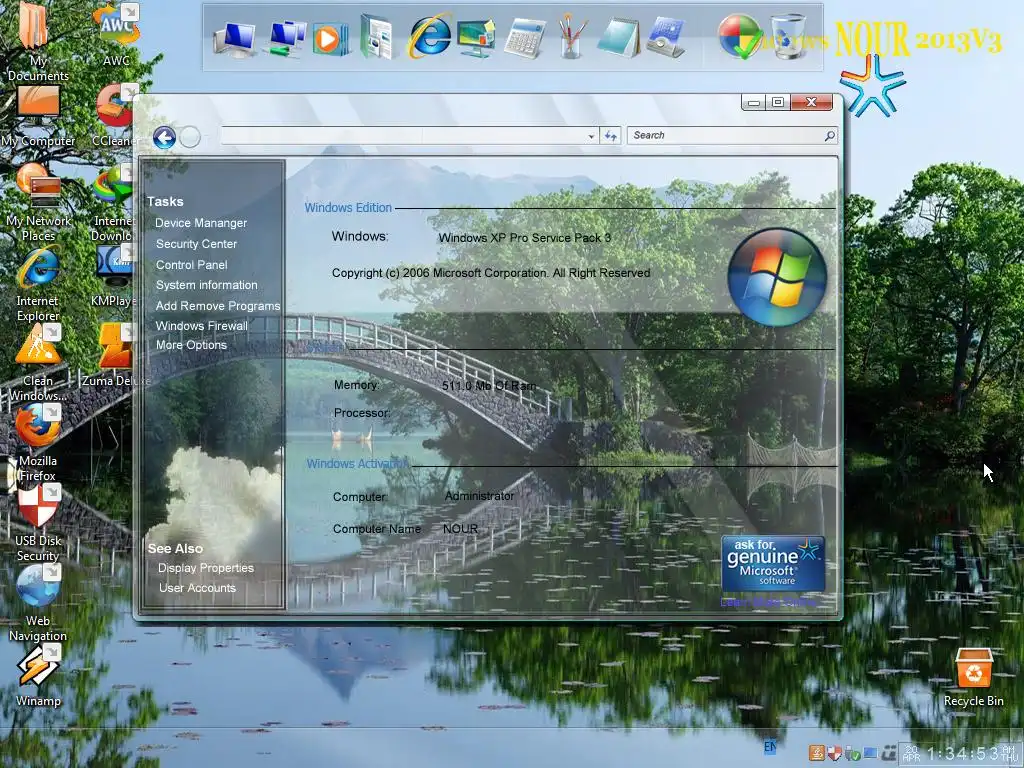Click the ask for genuine Microsoft badge

pyautogui.click(x=773, y=564)
